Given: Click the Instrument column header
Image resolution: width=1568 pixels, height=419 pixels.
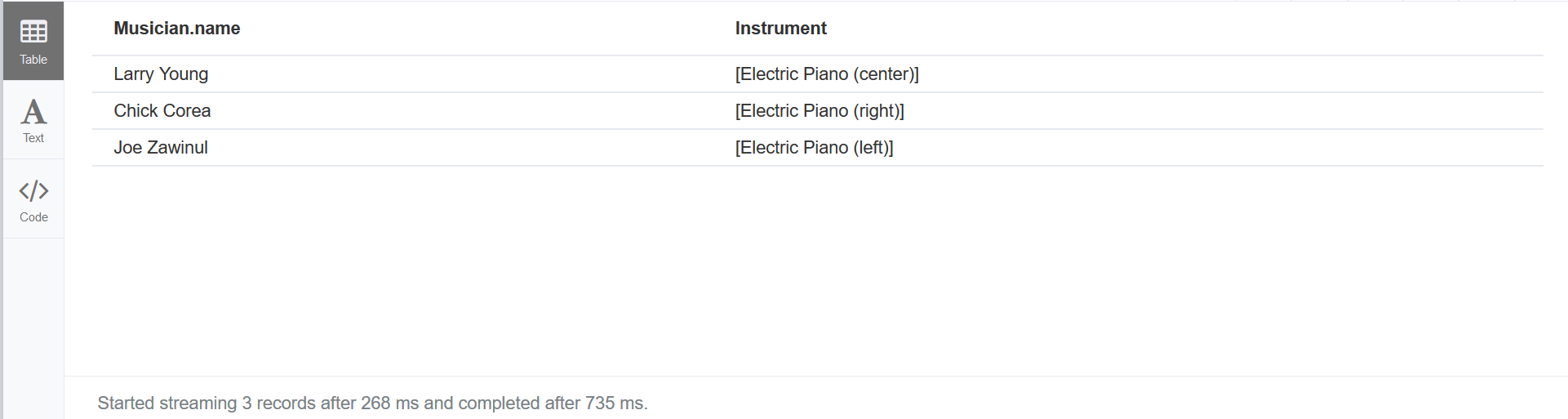Looking at the screenshot, I should (780, 29).
